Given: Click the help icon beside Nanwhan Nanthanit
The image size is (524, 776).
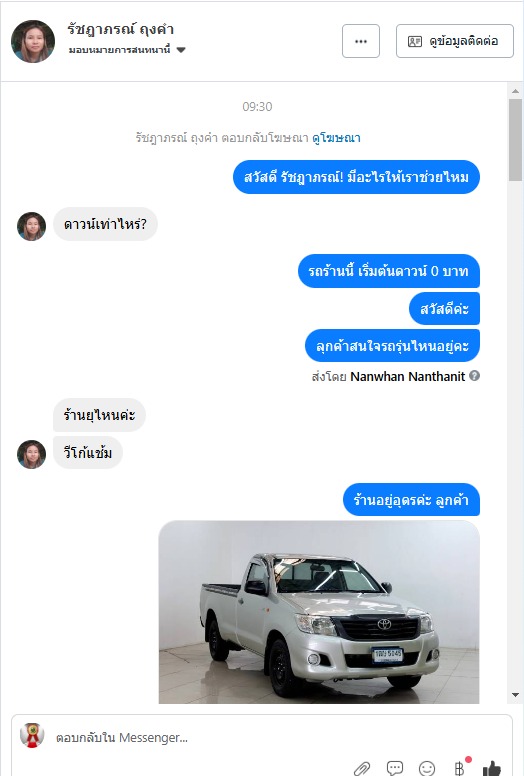Looking at the screenshot, I should click(x=474, y=376).
